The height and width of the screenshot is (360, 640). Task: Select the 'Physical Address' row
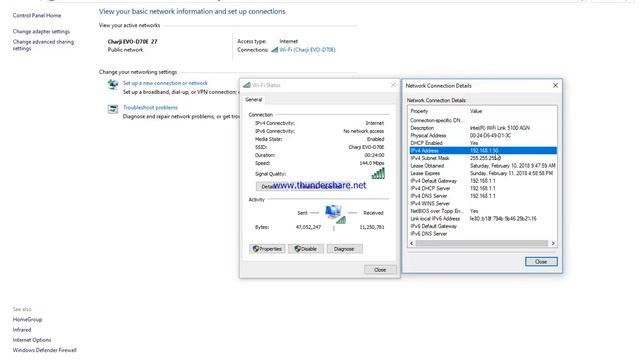(482, 136)
